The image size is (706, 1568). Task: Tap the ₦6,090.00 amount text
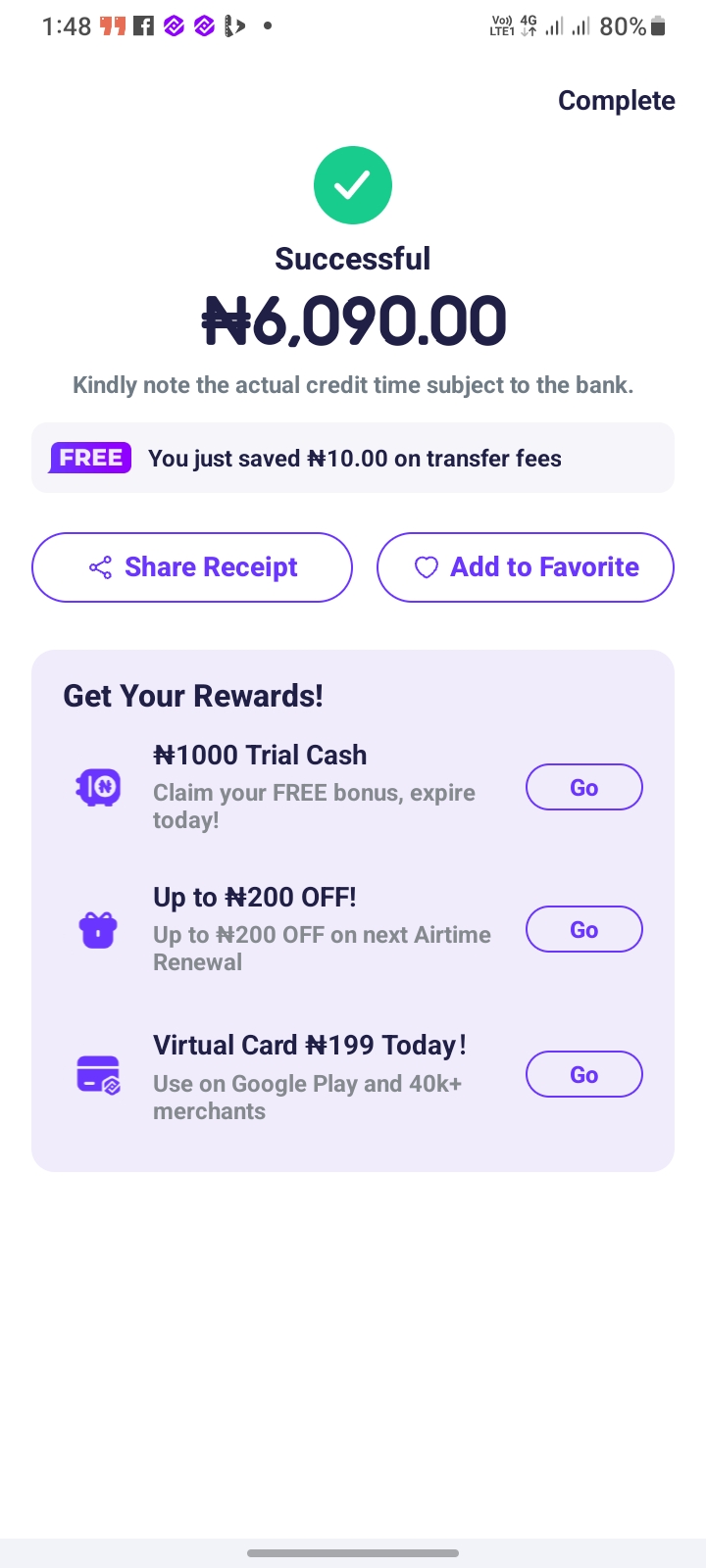(x=354, y=321)
